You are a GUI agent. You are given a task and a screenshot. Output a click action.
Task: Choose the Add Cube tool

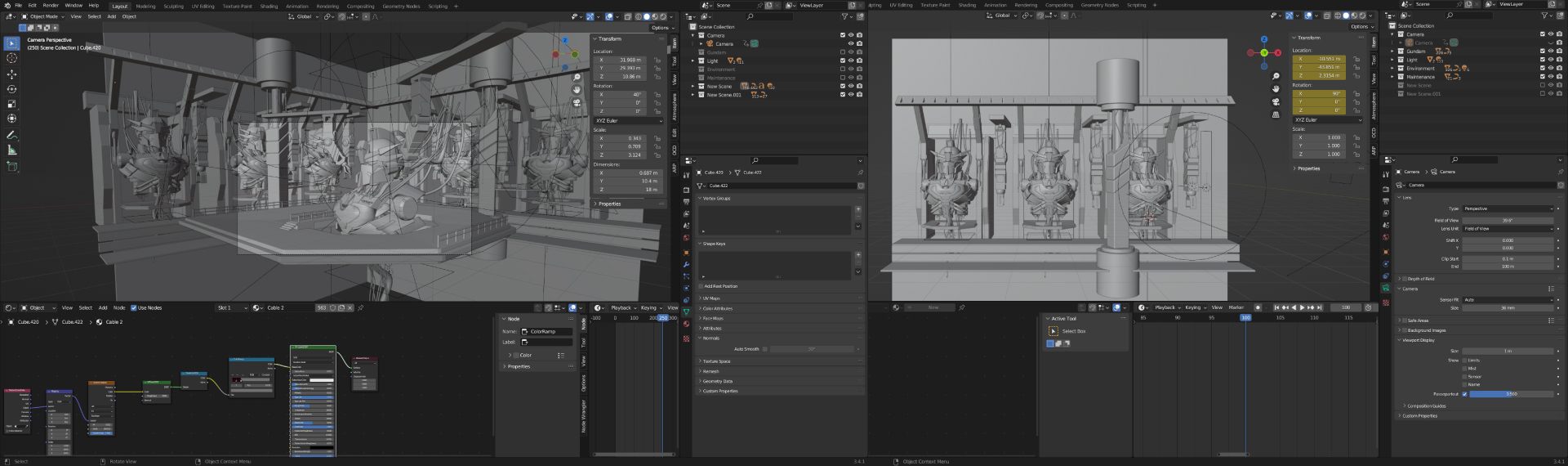[11, 166]
